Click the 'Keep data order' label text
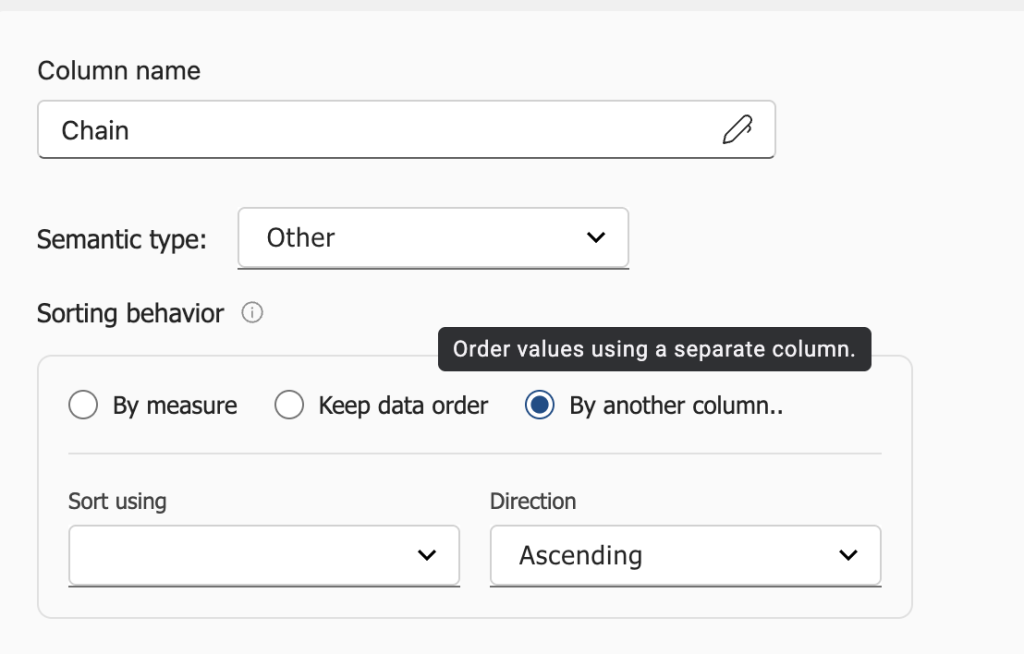 403,406
